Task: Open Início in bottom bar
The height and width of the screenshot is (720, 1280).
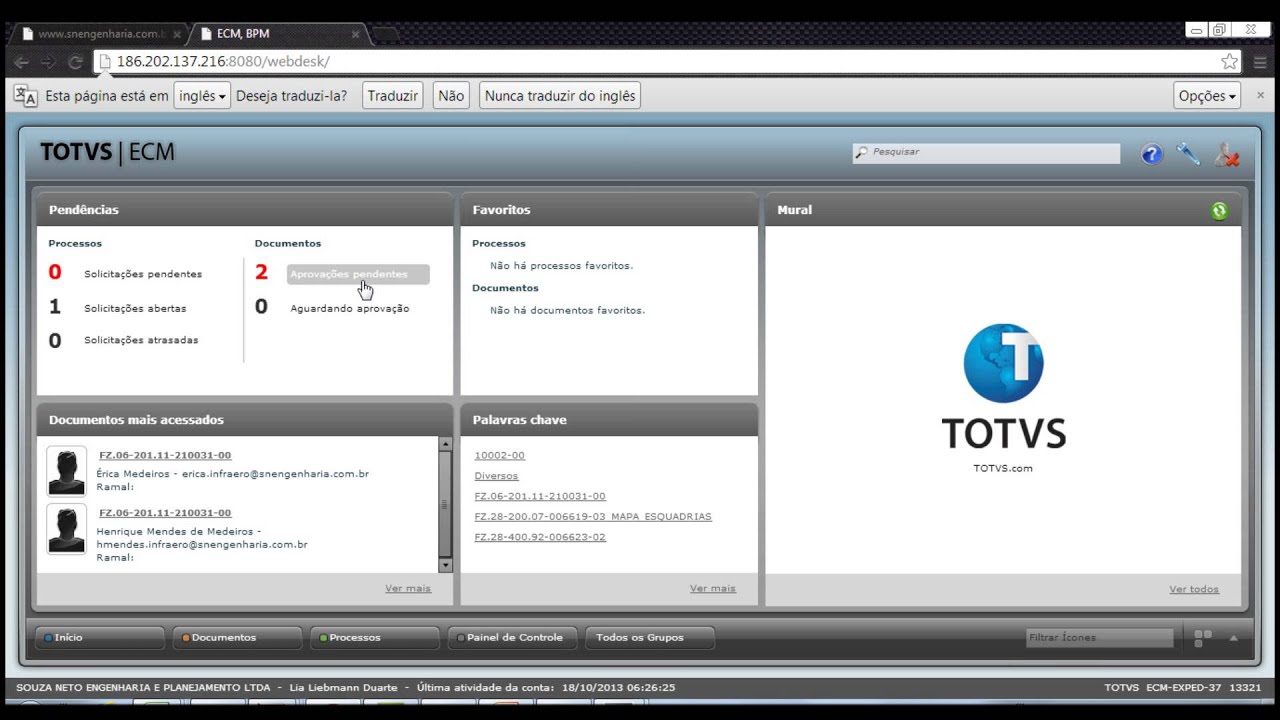Action: [100, 637]
